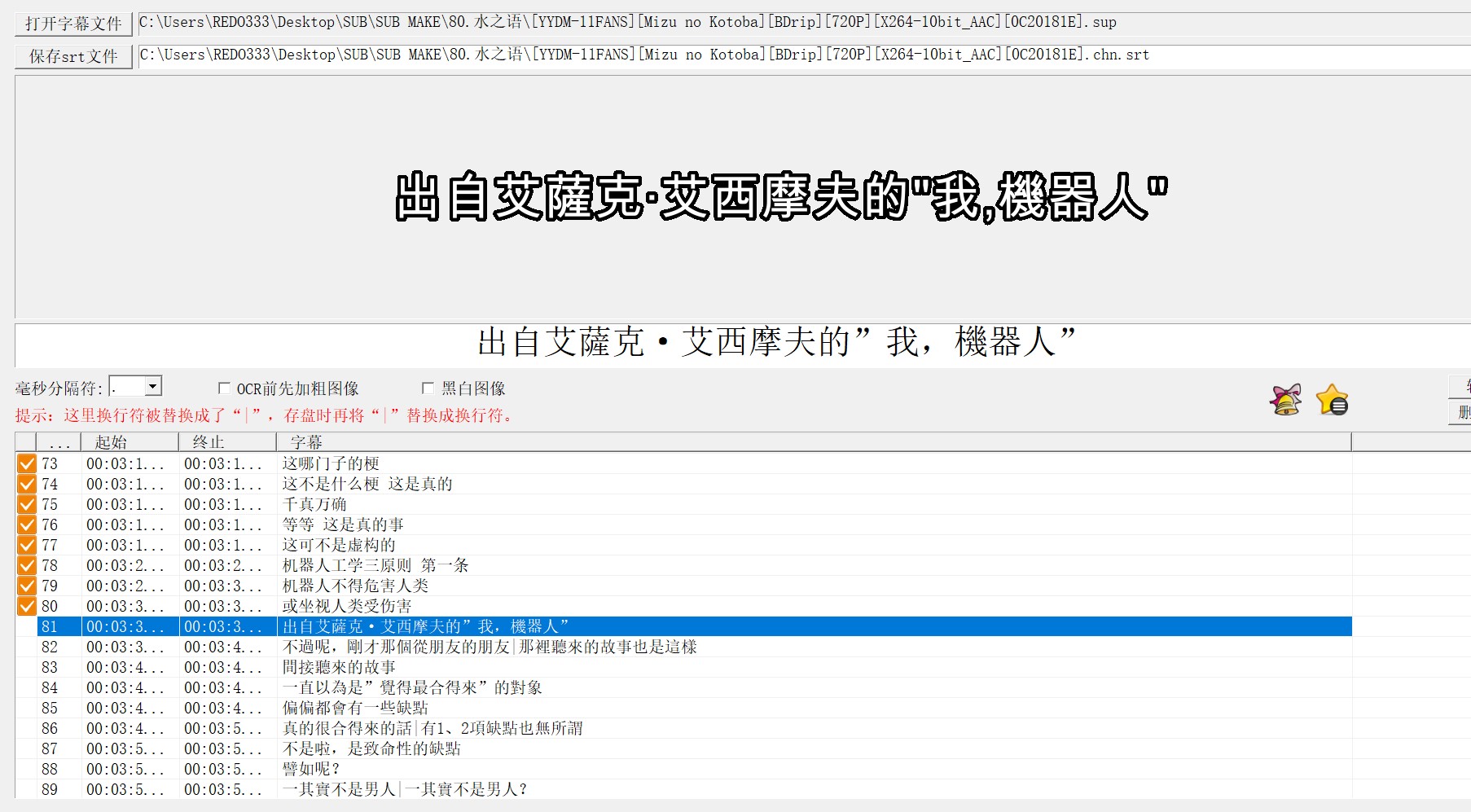The image size is (1471, 812).
Task: Click the 保存srt文件 button
Action: pyautogui.click(x=73, y=56)
